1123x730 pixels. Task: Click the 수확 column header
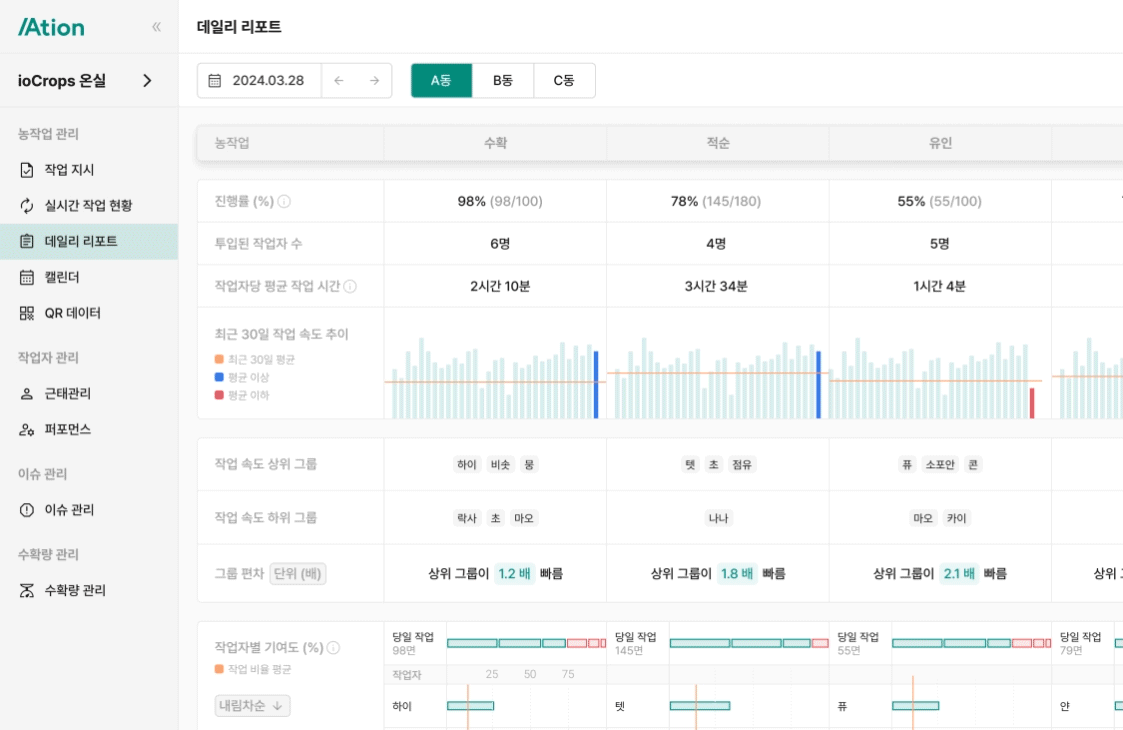point(495,143)
